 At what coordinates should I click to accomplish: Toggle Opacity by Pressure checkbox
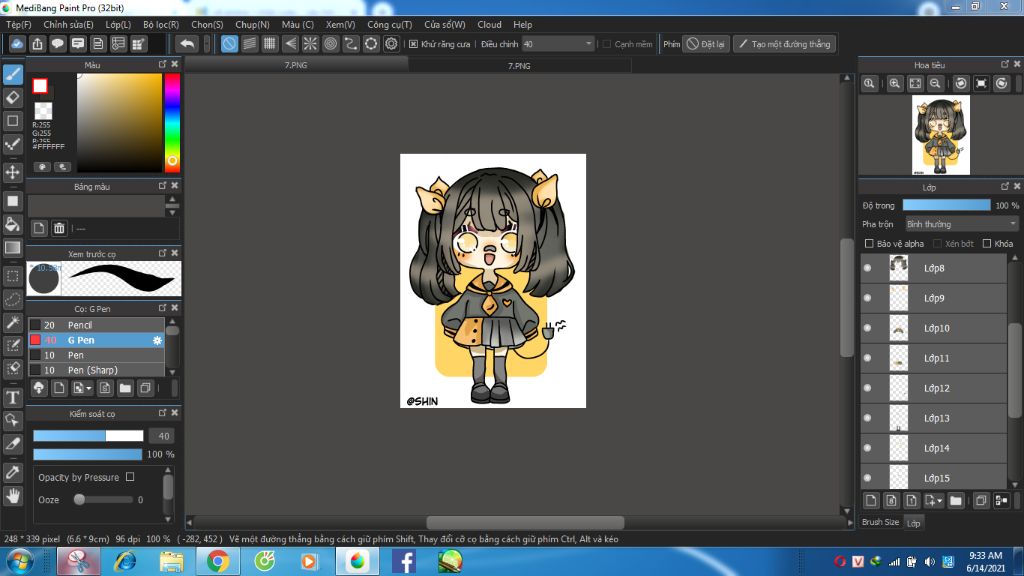coord(130,477)
